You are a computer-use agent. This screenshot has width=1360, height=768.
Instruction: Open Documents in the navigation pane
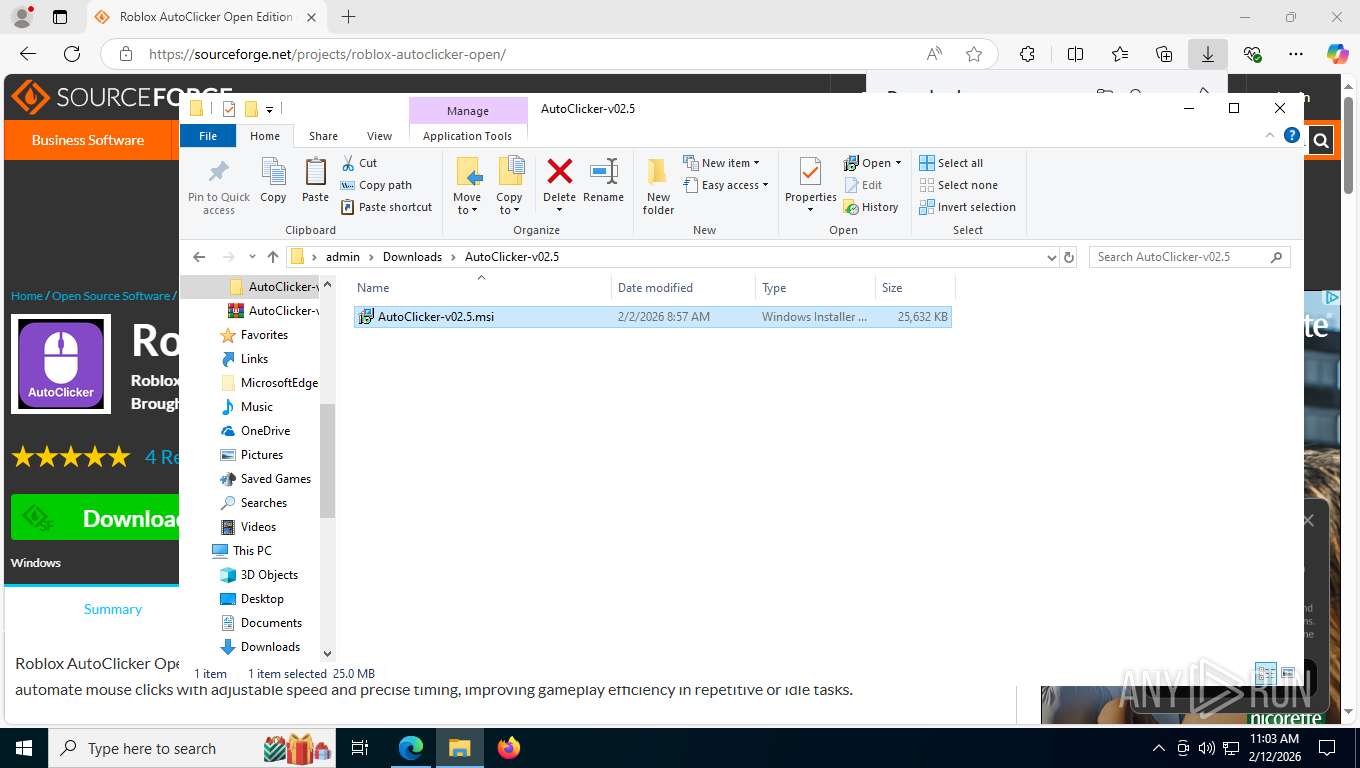pos(271,623)
